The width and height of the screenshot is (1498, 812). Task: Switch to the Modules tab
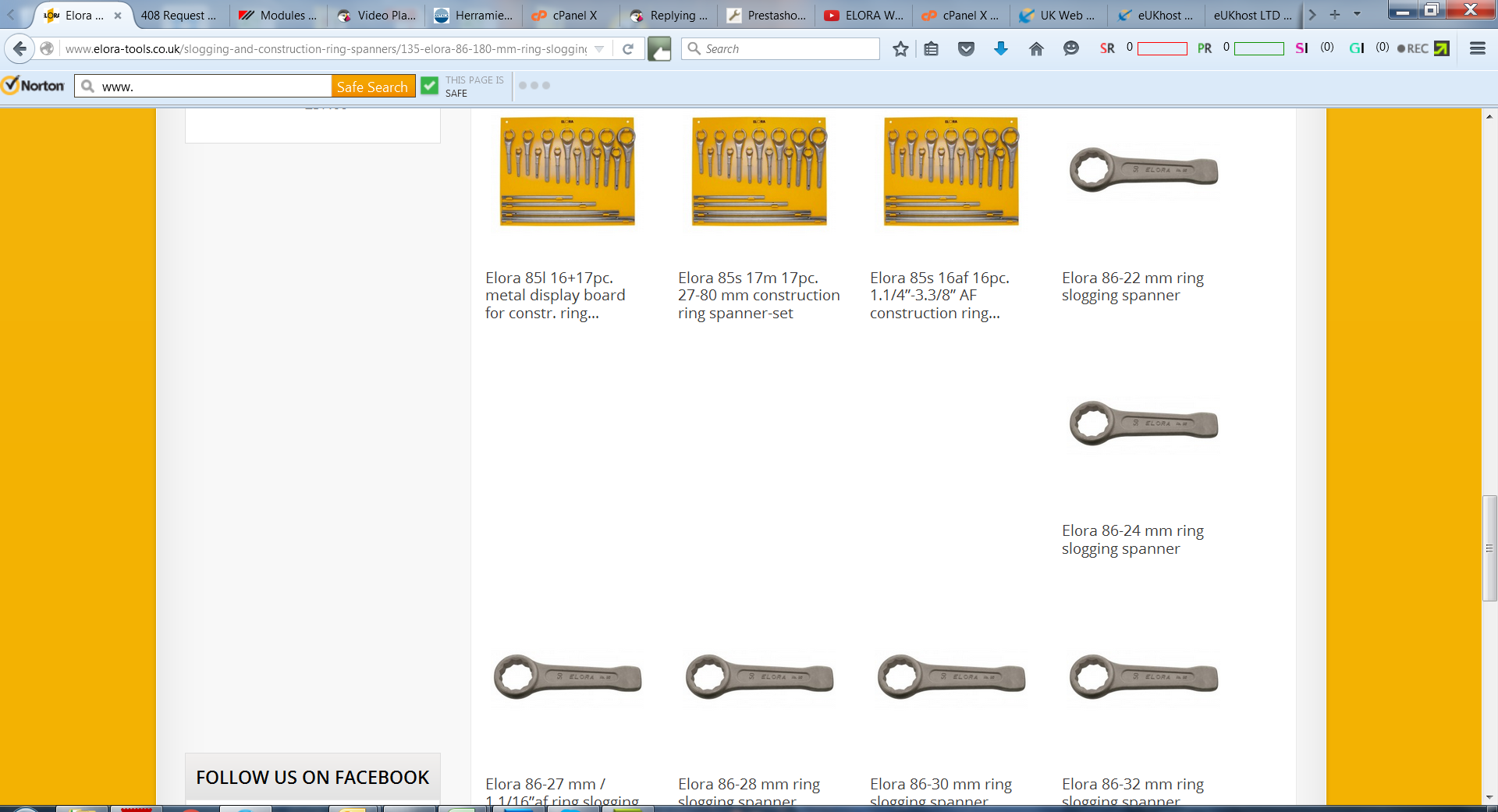pos(279,15)
